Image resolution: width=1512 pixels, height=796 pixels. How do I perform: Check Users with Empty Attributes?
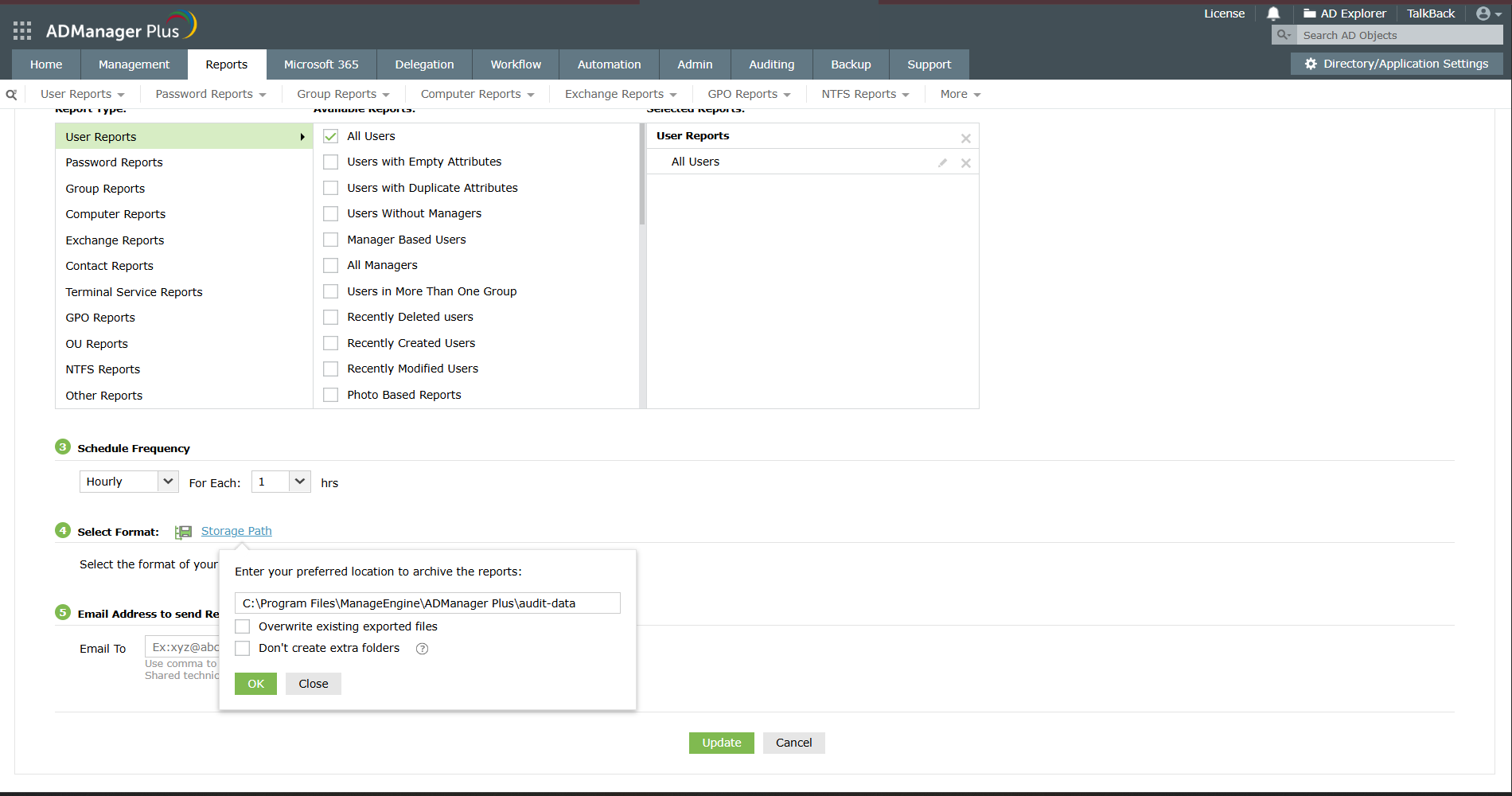(x=331, y=162)
